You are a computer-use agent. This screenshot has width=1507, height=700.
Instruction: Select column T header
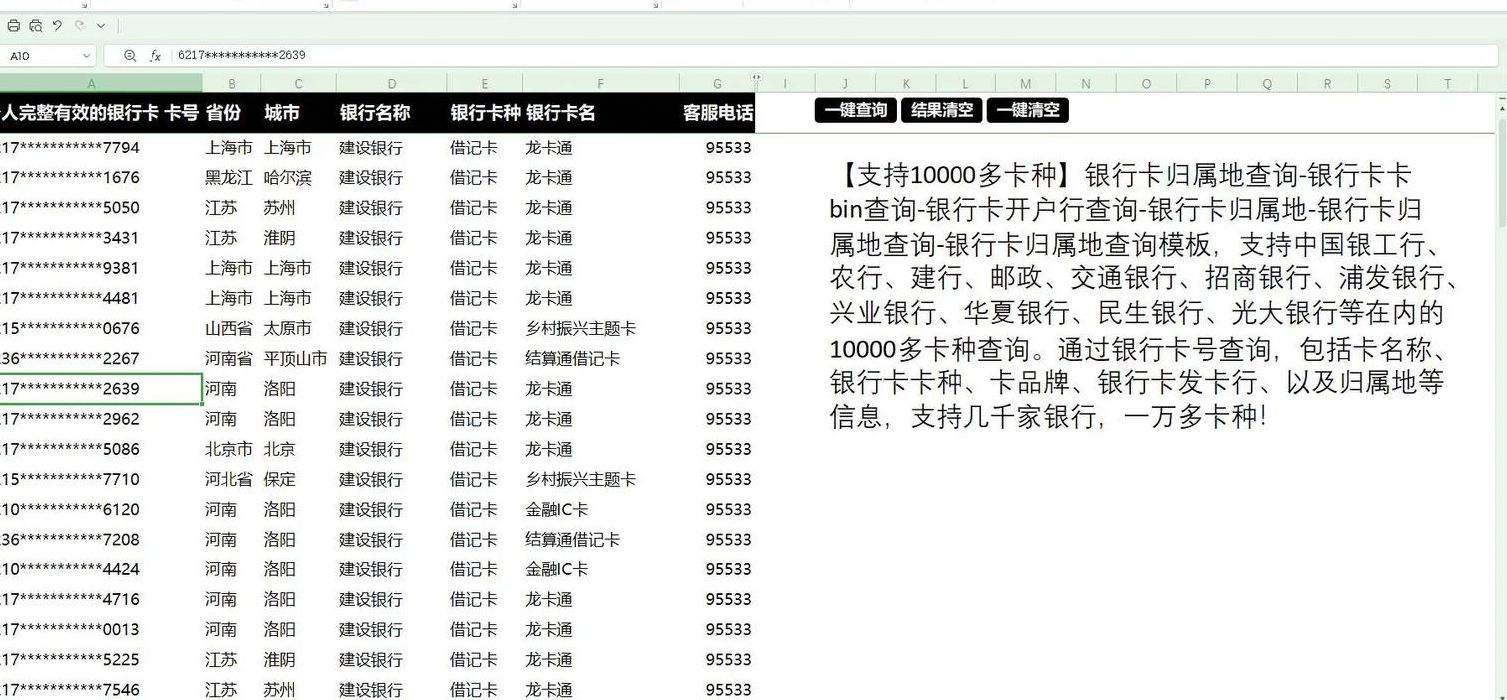[1447, 84]
